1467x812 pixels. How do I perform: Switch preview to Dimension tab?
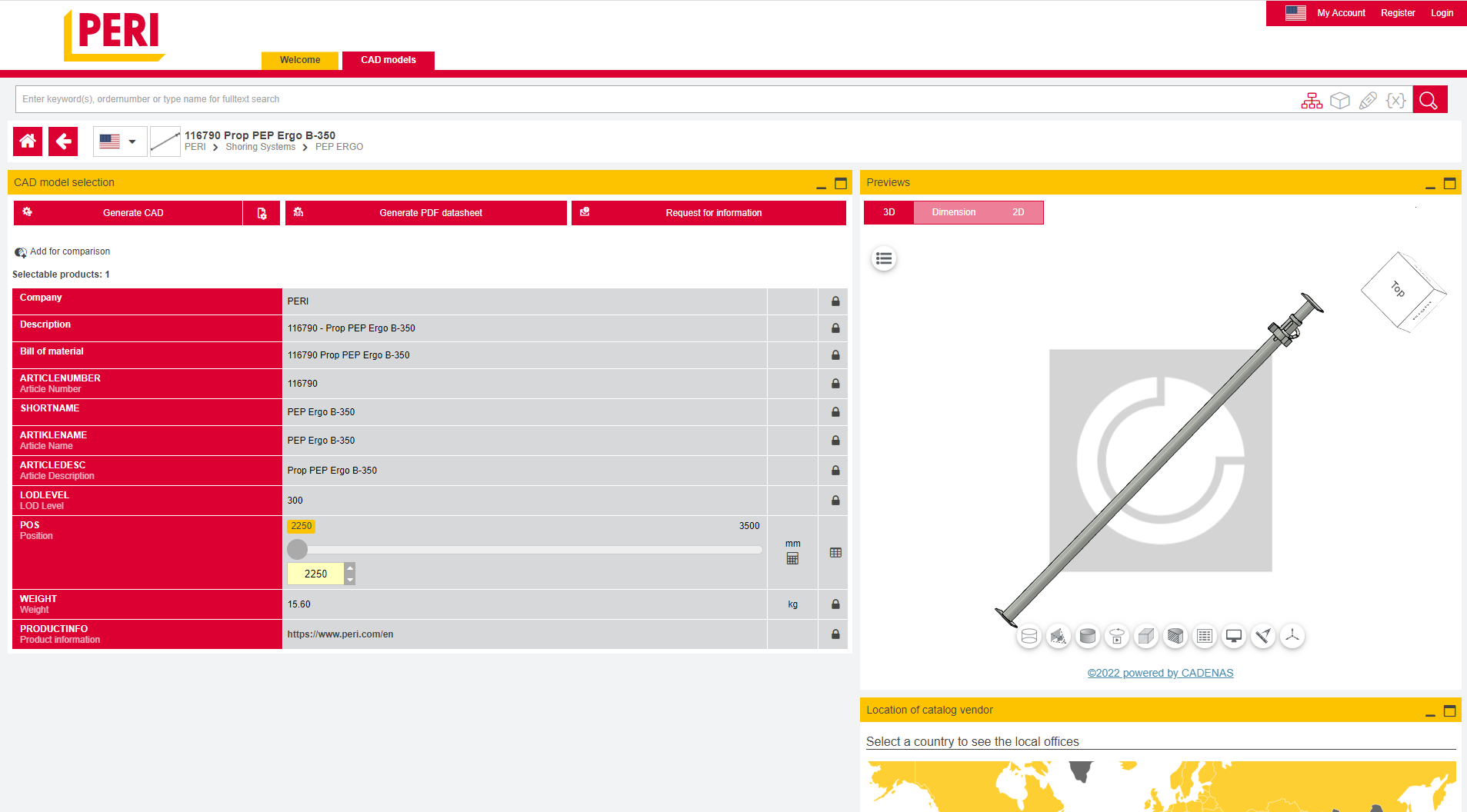pos(953,212)
